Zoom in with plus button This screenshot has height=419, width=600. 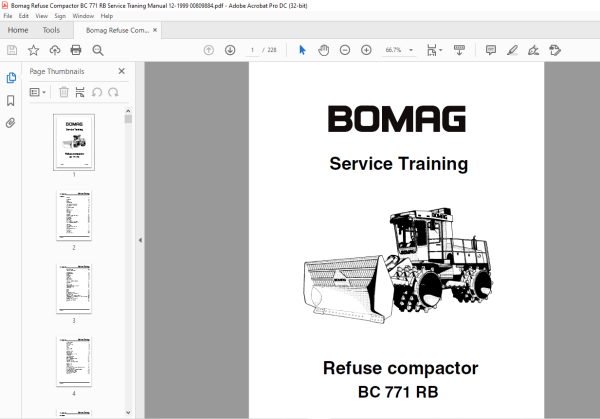pos(366,50)
